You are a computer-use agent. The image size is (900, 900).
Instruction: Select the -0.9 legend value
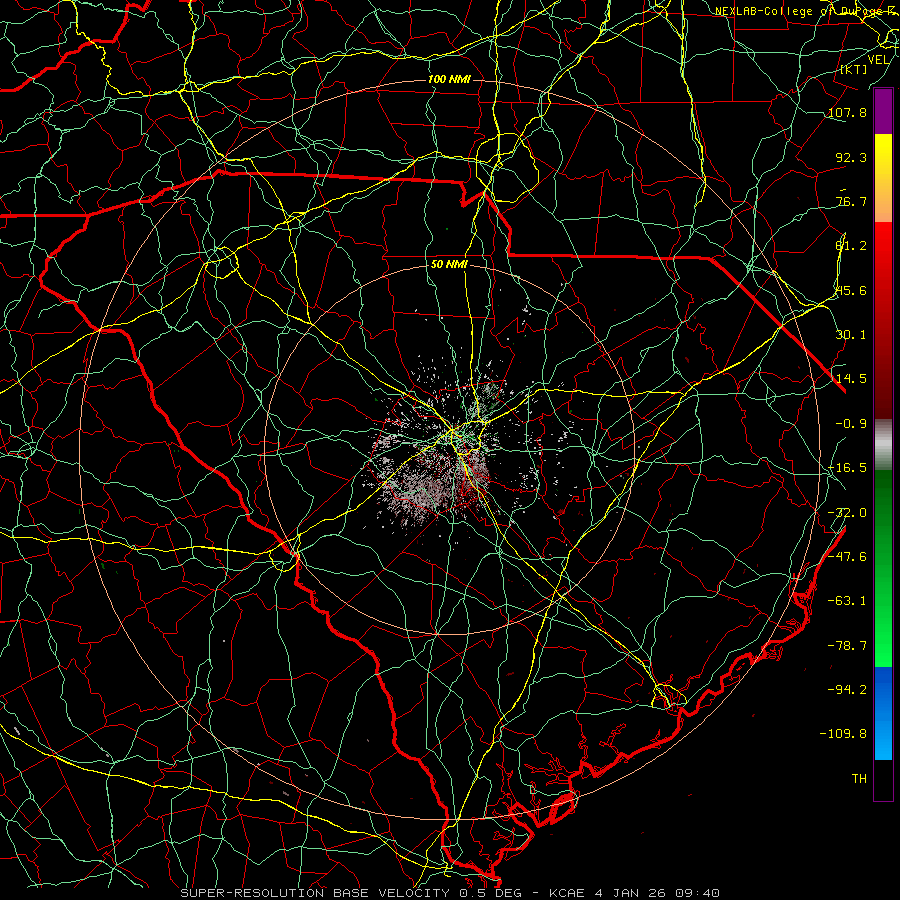coord(851,424)
